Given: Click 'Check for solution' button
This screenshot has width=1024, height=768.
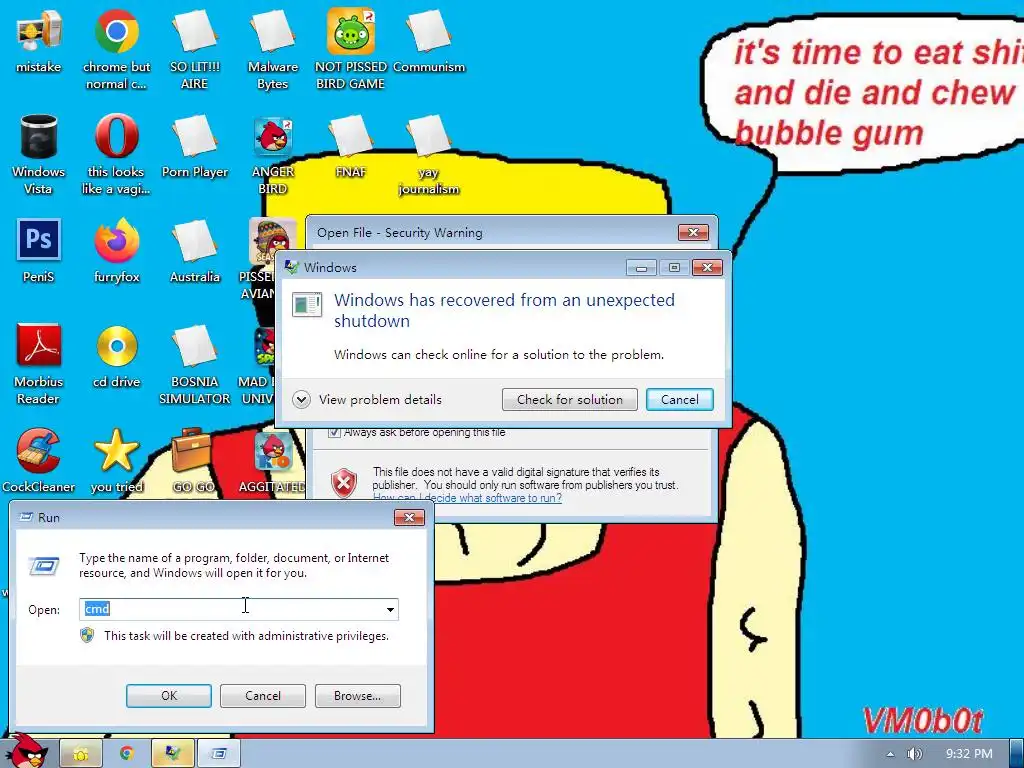Looking at the screenshot, I should pos(569,399).
